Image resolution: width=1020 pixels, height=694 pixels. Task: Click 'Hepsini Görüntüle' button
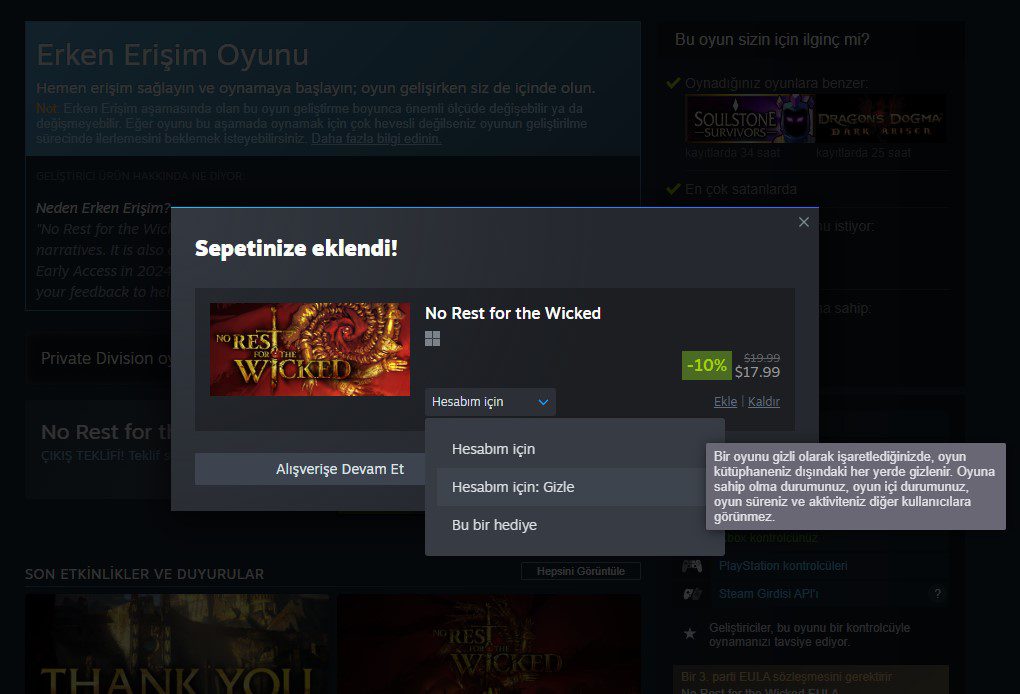click(x=580, y=571)
